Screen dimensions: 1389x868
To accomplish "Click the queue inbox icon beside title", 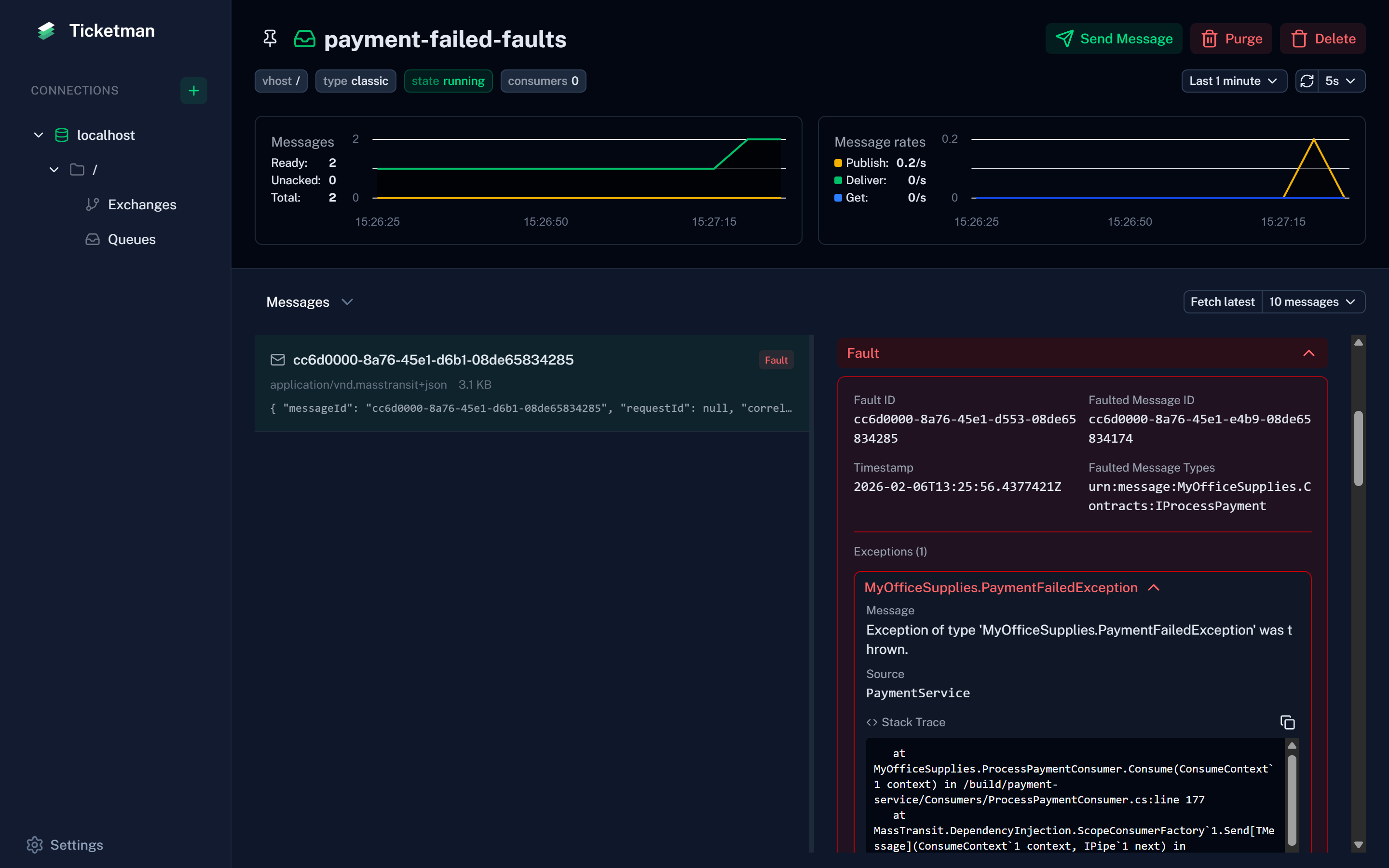I will [304, 39].
